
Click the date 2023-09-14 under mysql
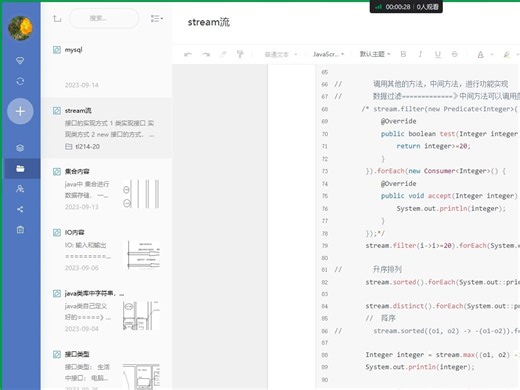coord(82,85)
